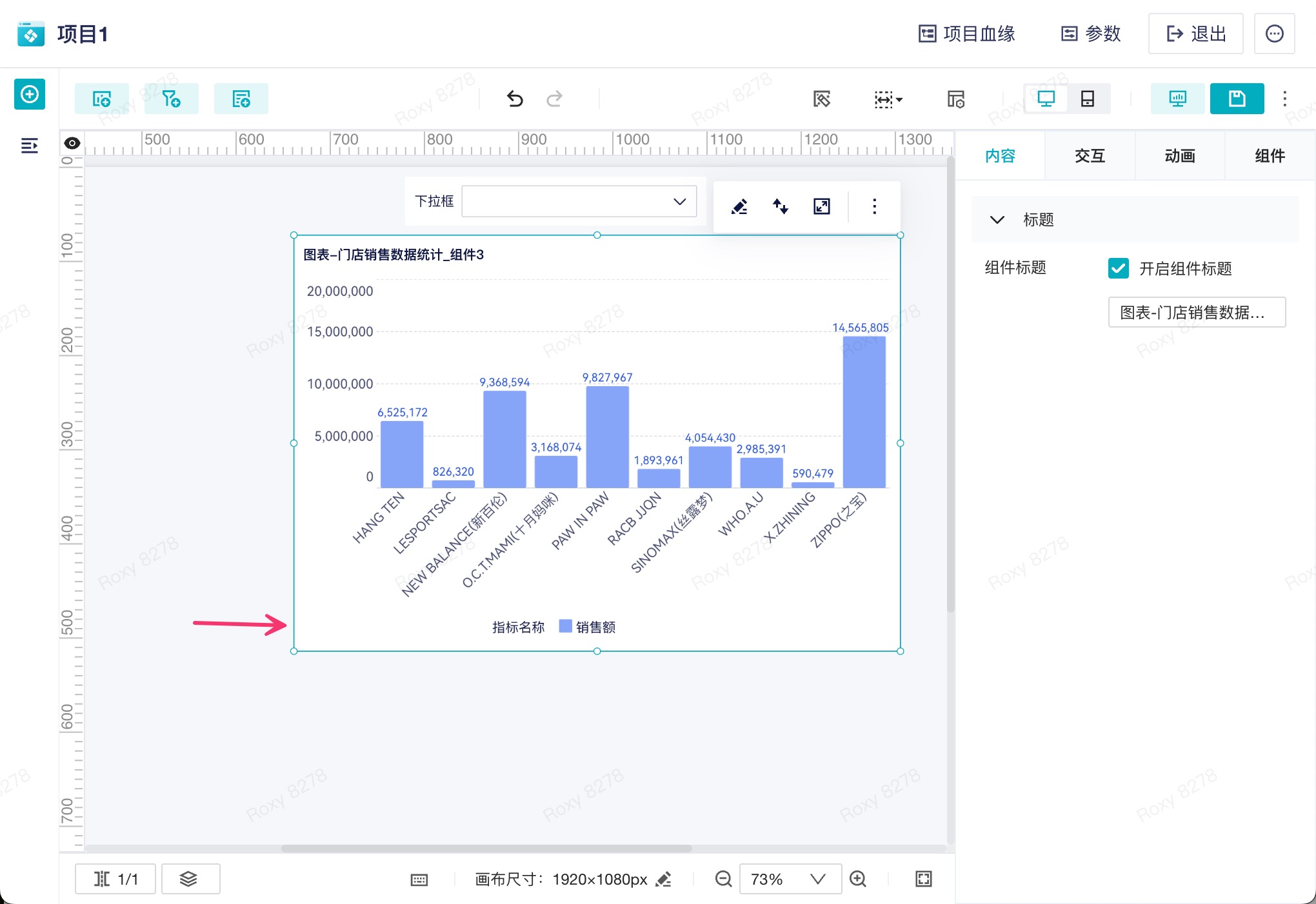Click the project logo icon
The height and width of the screenshot is (904, 1316).
pos(30,34)
